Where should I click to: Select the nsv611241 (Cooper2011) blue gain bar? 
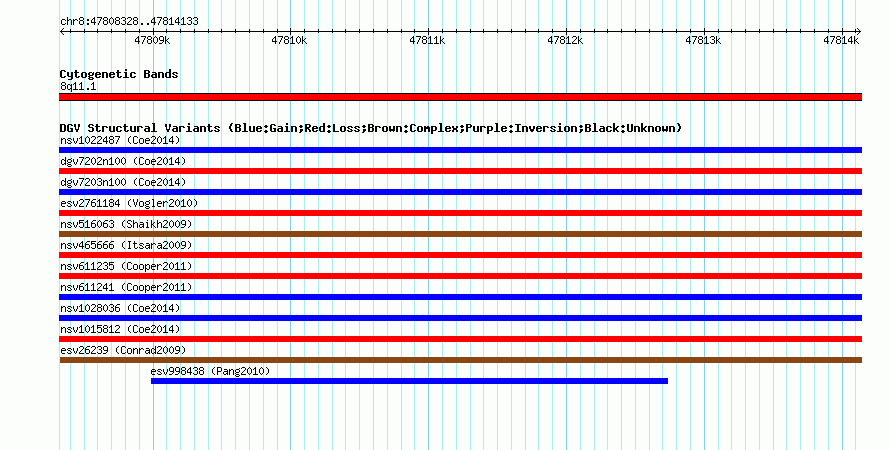click(460, 297)
